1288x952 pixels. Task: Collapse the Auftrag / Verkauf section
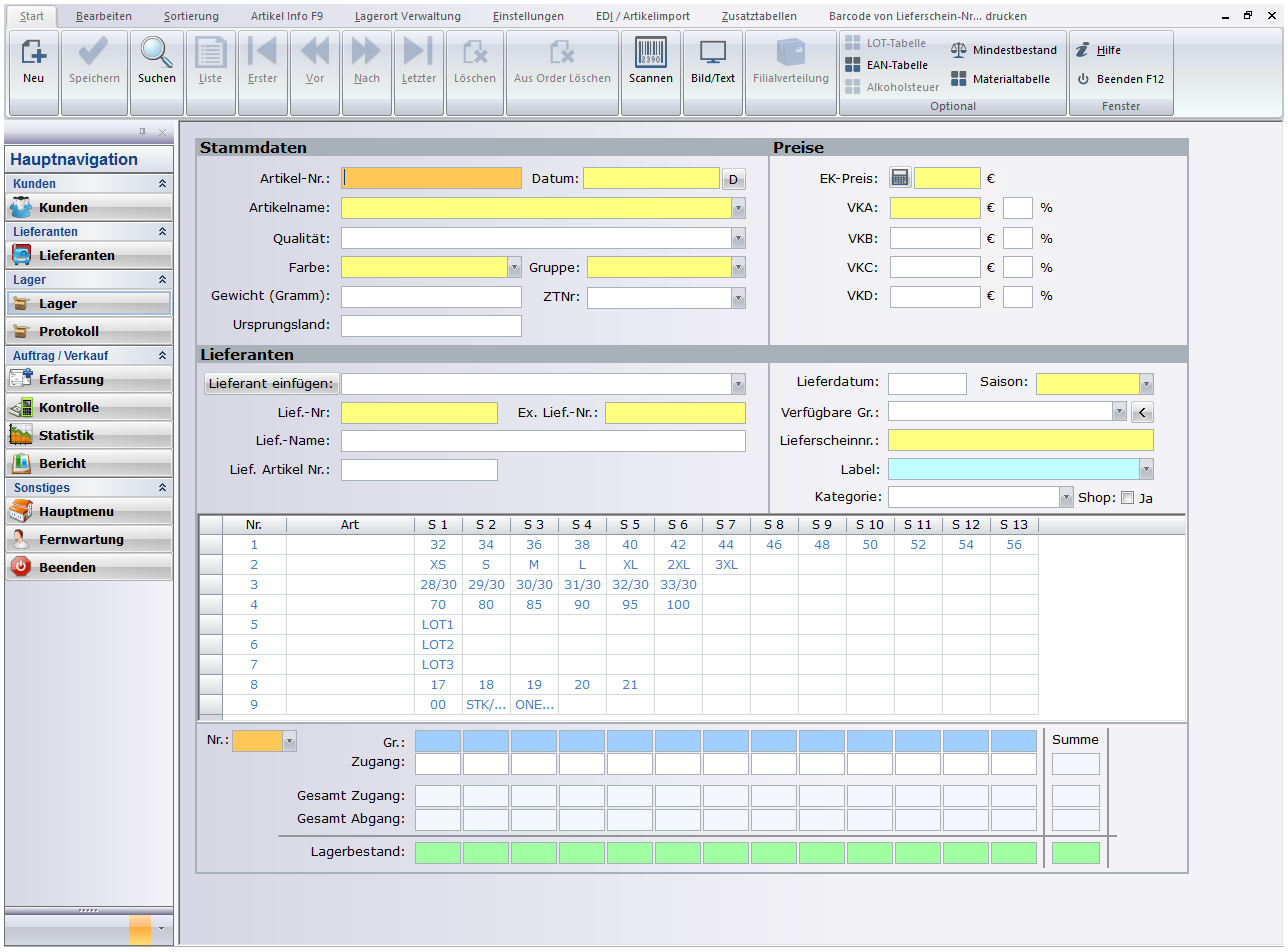pos(162,356)
